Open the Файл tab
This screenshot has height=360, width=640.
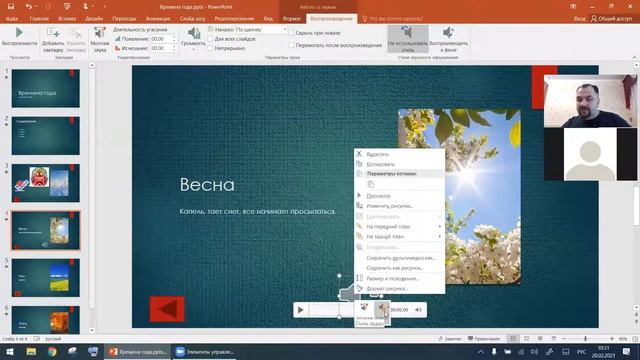(x=12, y=19)
